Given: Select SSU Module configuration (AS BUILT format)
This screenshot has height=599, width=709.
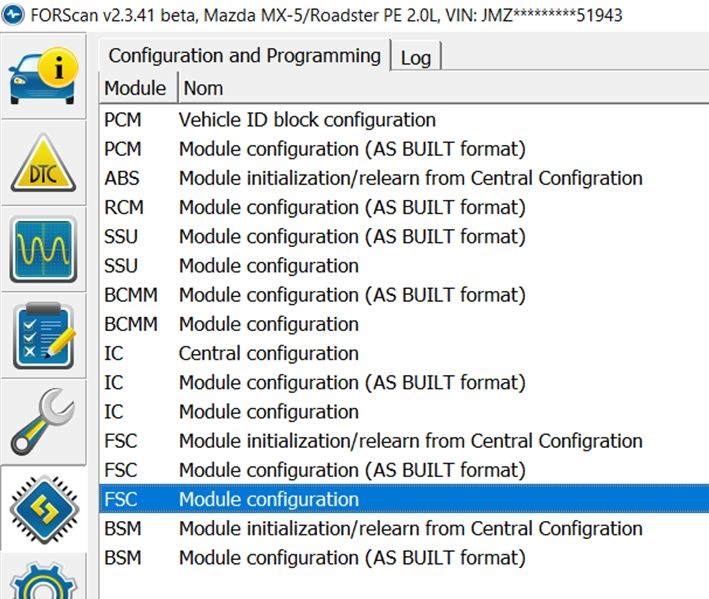Looking at the screenshot, I should (404, 236).
